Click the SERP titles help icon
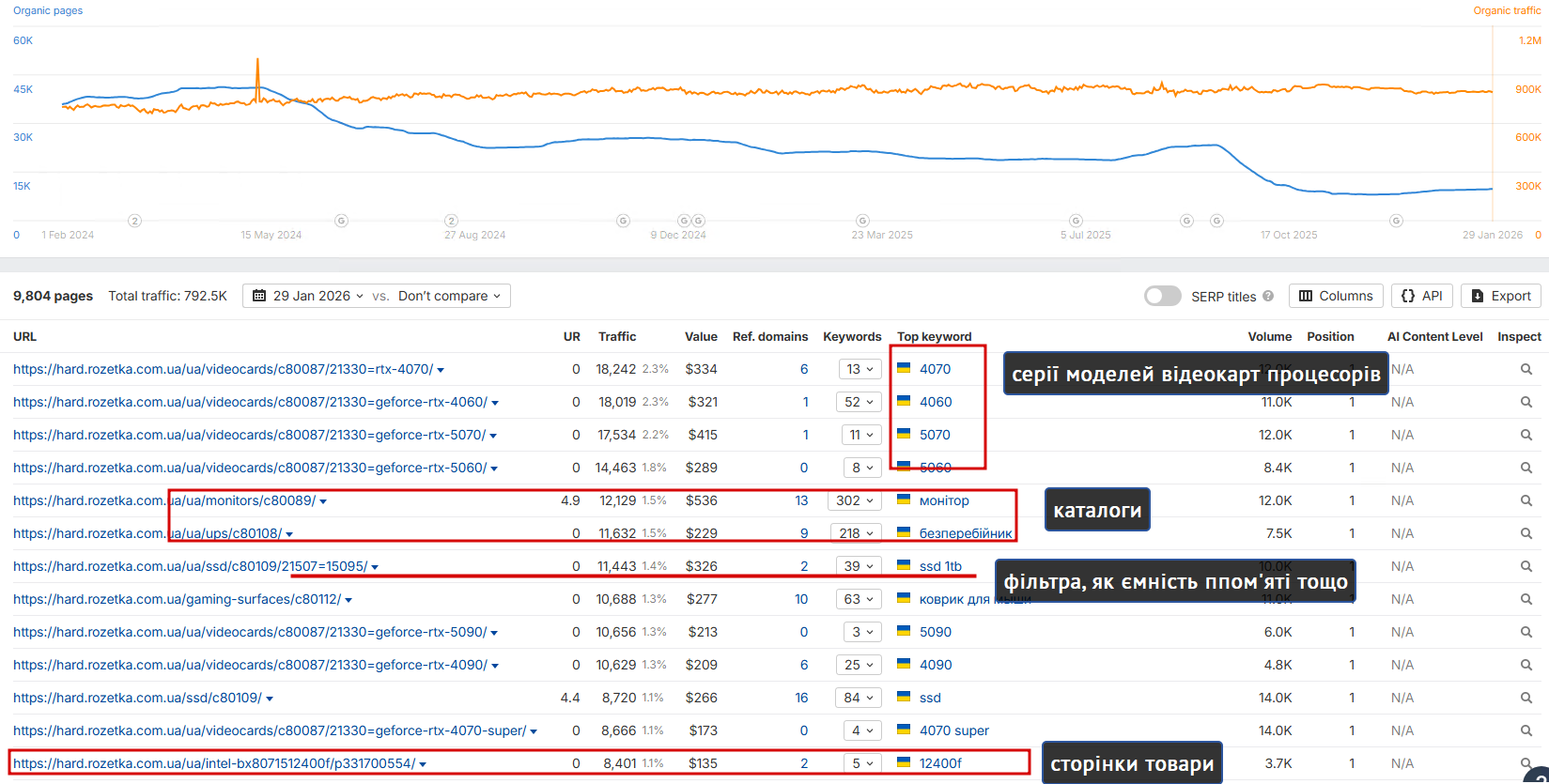The image size is (1549, 784). pyautogui.click(x=1268, y=296)
